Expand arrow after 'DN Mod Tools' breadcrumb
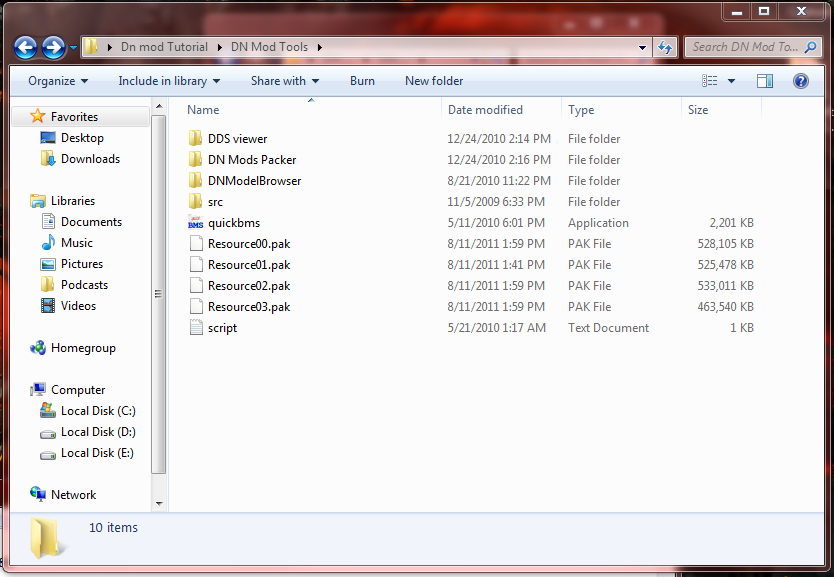This screenshot has height=577, width=834. click(320, 47)
